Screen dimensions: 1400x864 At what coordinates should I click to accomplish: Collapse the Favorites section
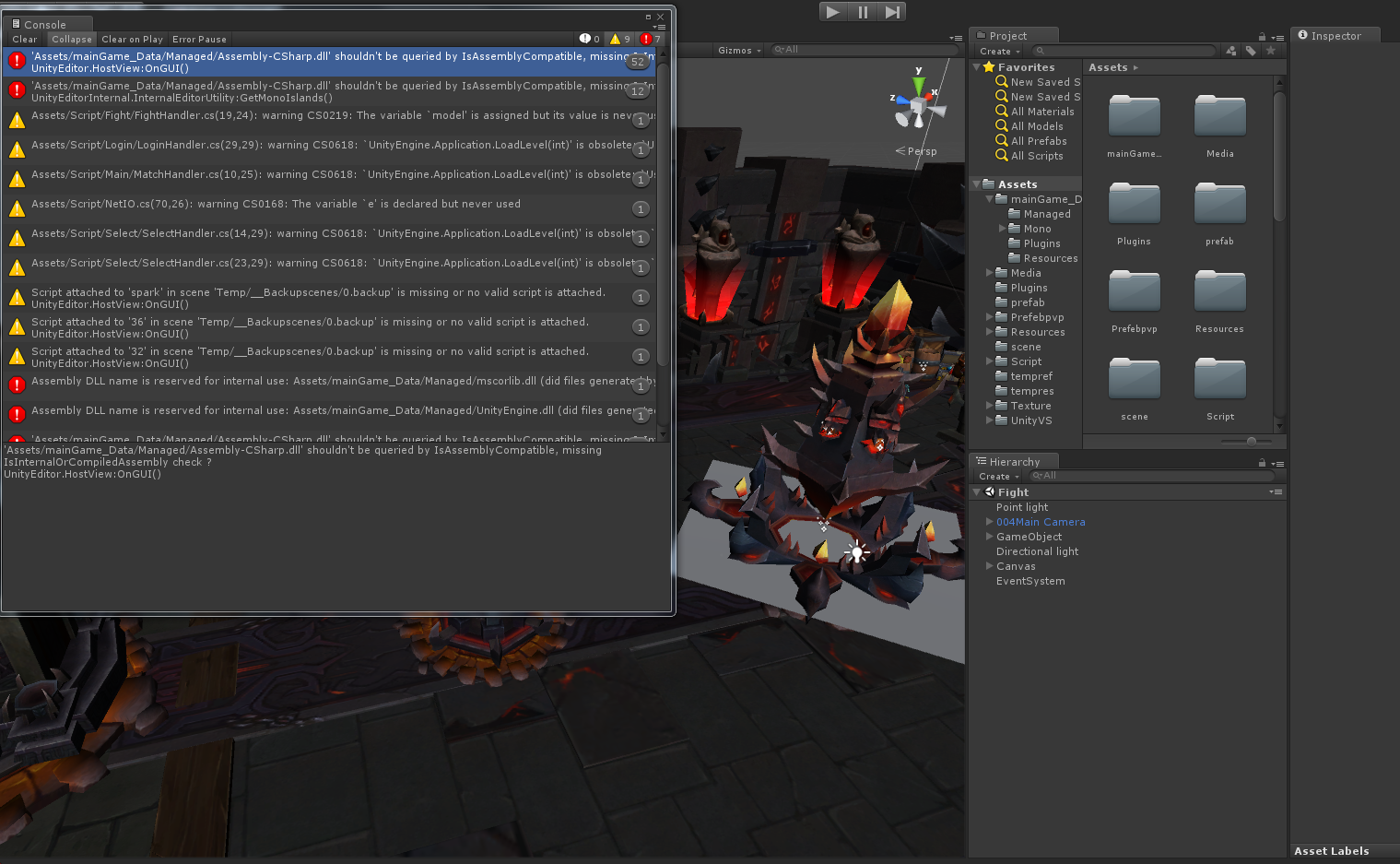click(977, 67)
